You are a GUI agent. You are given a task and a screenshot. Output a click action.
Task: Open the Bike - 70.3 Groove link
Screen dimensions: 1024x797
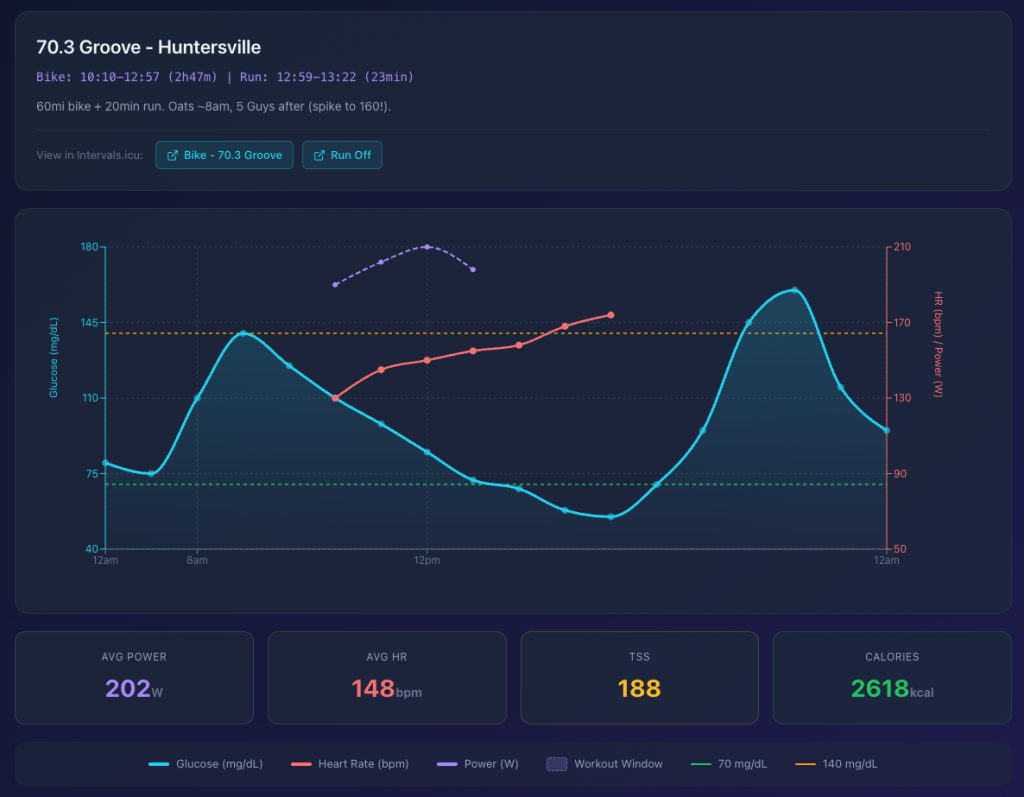pyautogui.click(x=224, y=156)
